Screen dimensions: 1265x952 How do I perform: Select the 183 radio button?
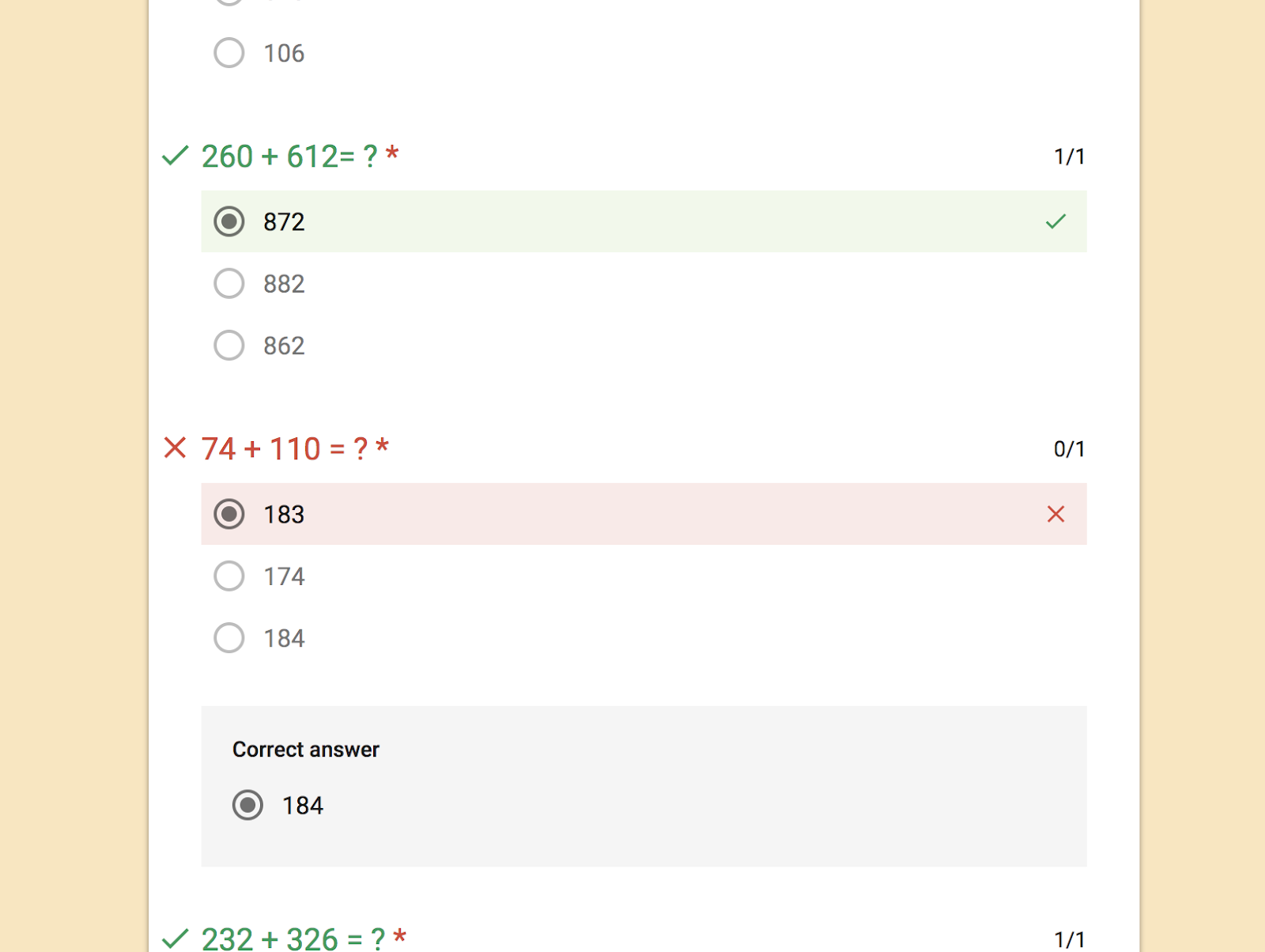pos(229,514)
